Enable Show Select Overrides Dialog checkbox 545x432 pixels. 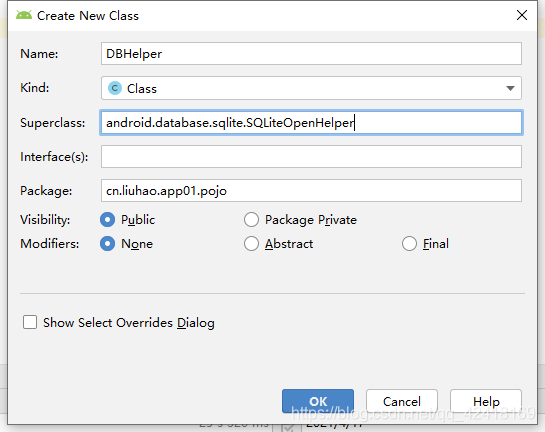pos(30,322)
